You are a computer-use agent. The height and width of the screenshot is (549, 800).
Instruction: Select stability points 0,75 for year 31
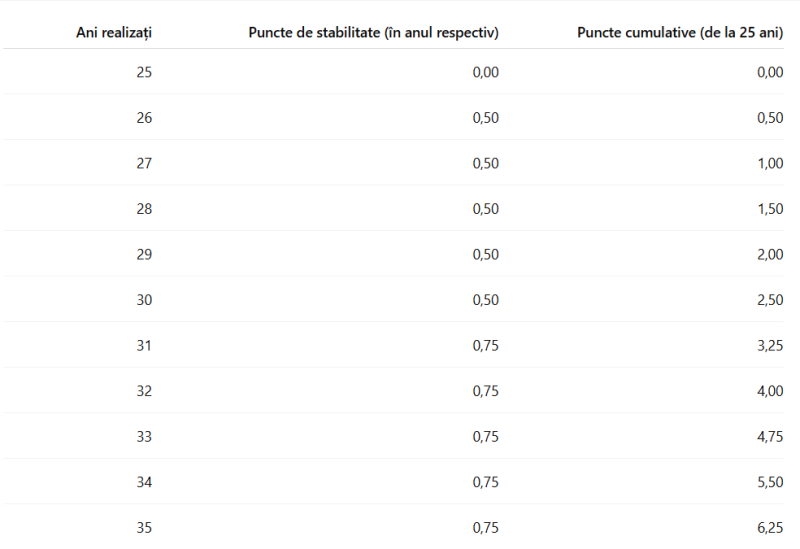coord(485,346)
